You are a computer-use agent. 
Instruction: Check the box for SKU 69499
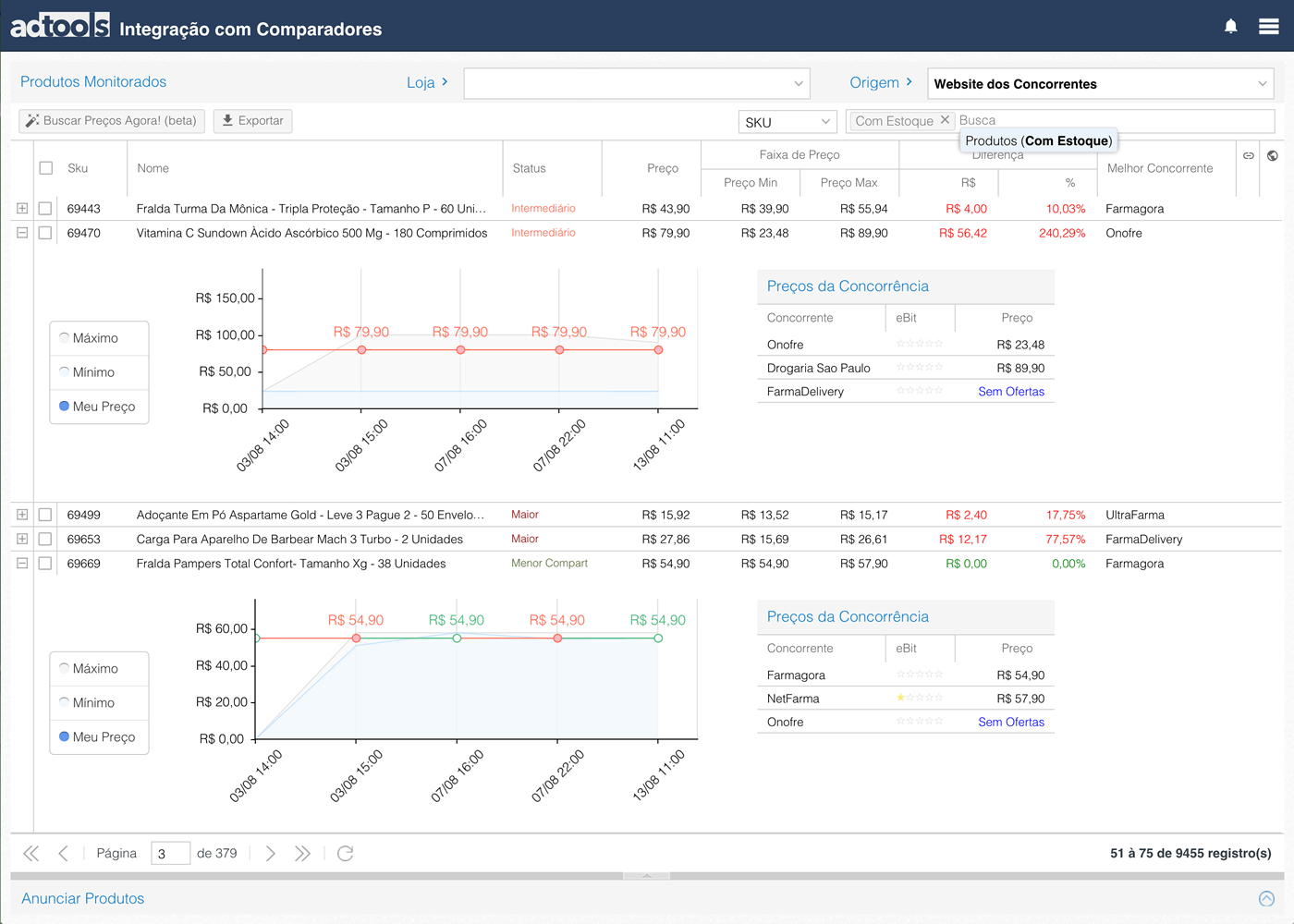point(44,515)
